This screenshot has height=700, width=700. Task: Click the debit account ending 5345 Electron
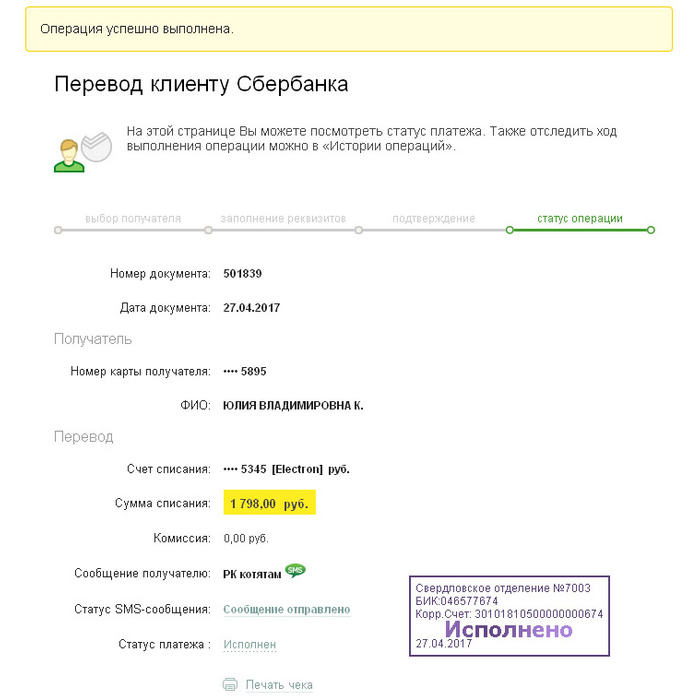[286, 468]
